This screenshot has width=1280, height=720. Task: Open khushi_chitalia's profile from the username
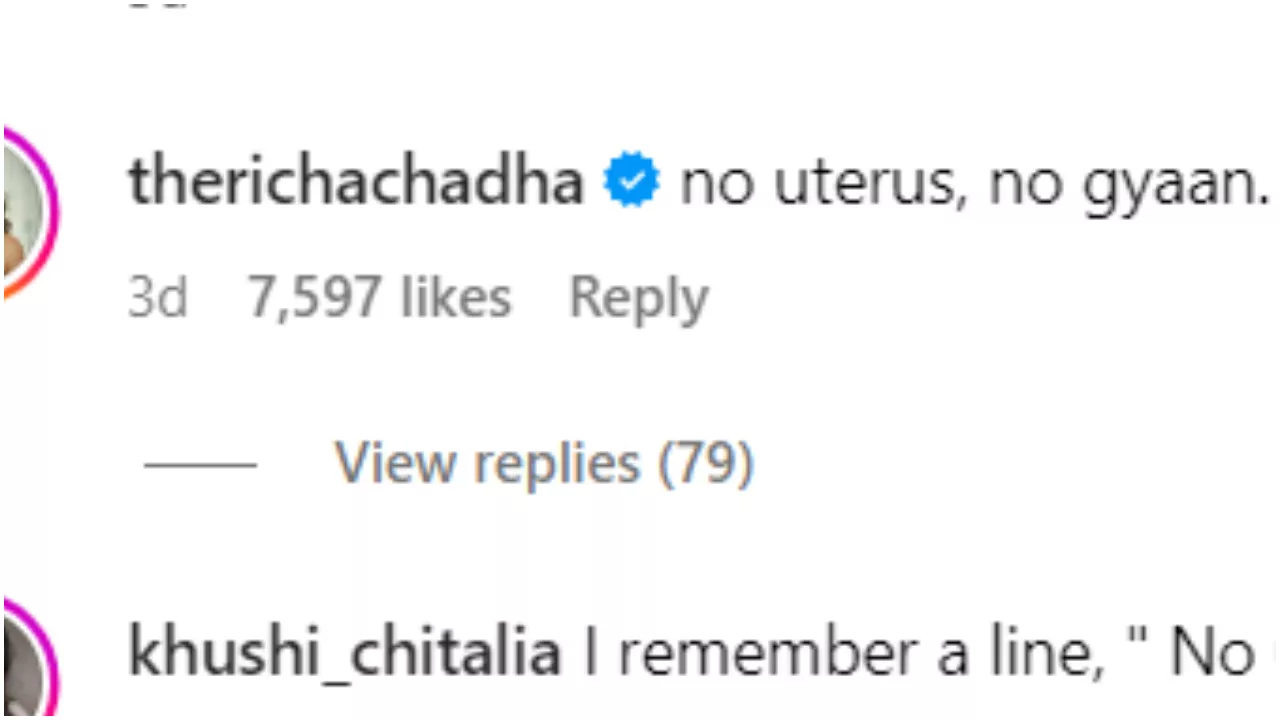[x=344, y=650]
